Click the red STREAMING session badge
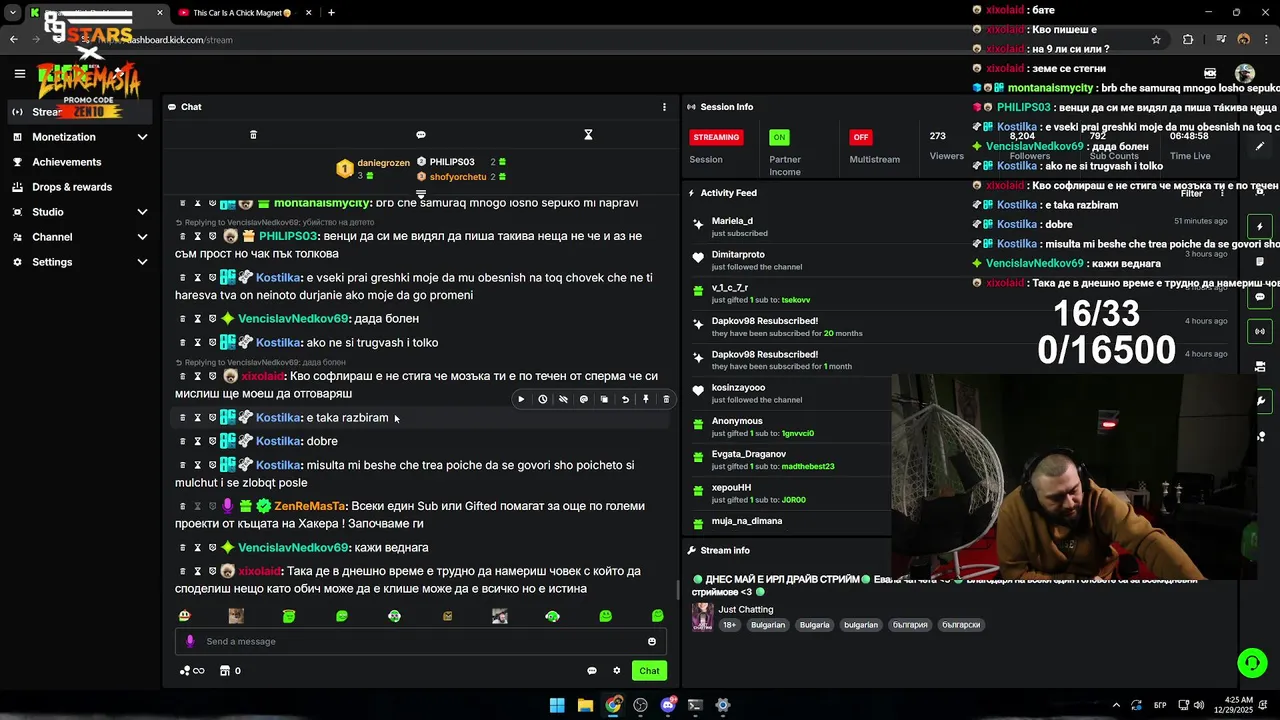Screen dimensions: 1280x720 pos(716,137)
